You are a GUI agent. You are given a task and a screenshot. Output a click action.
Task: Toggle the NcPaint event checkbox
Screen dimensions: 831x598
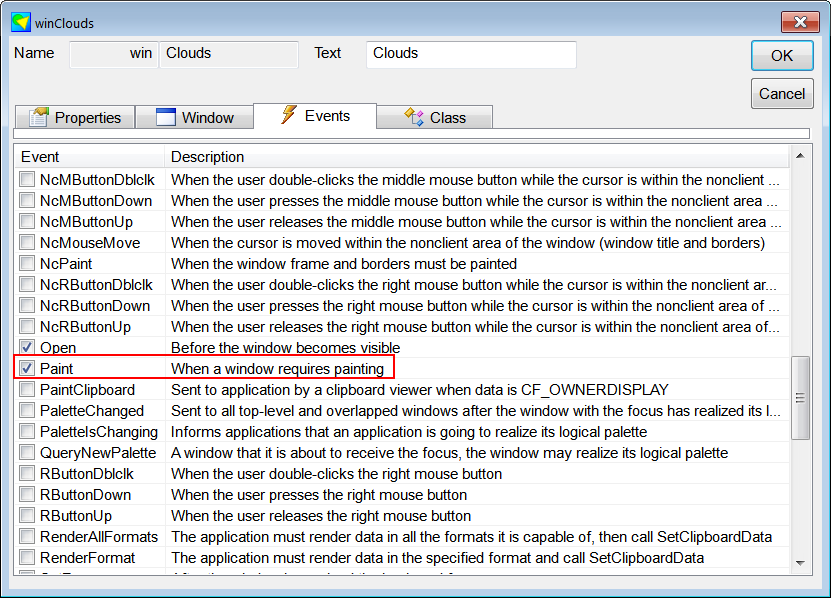[x=27, y=263]
